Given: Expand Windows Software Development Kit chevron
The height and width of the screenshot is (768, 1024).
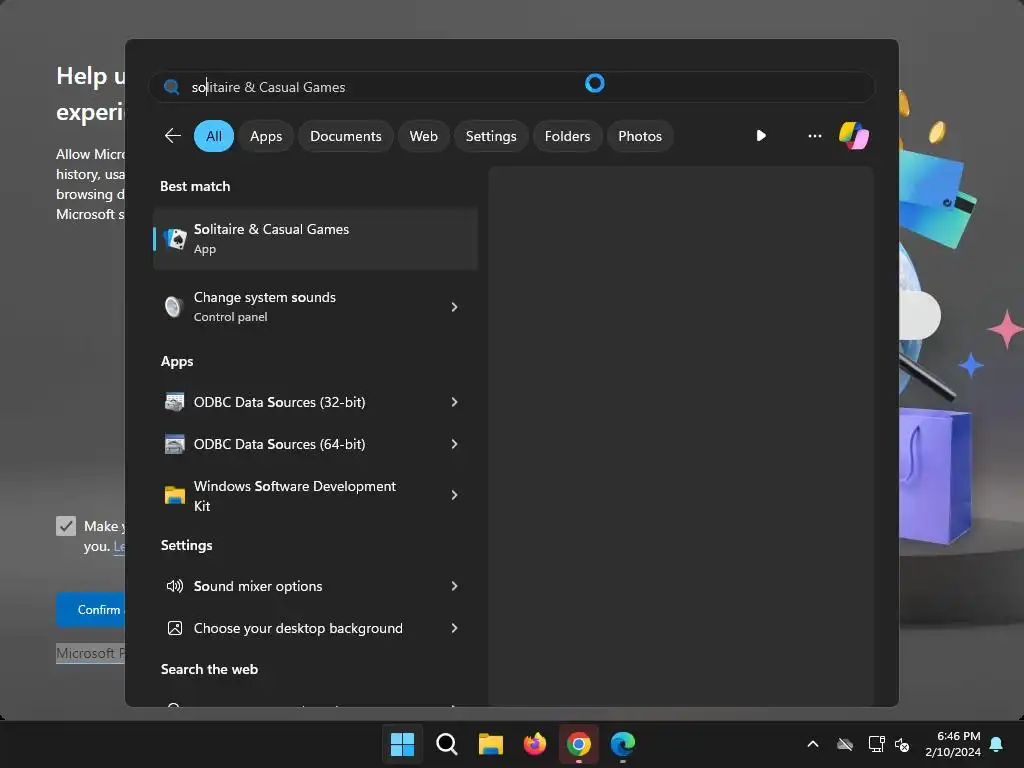Looking at the screenshot, I should (x=455, y=495).
